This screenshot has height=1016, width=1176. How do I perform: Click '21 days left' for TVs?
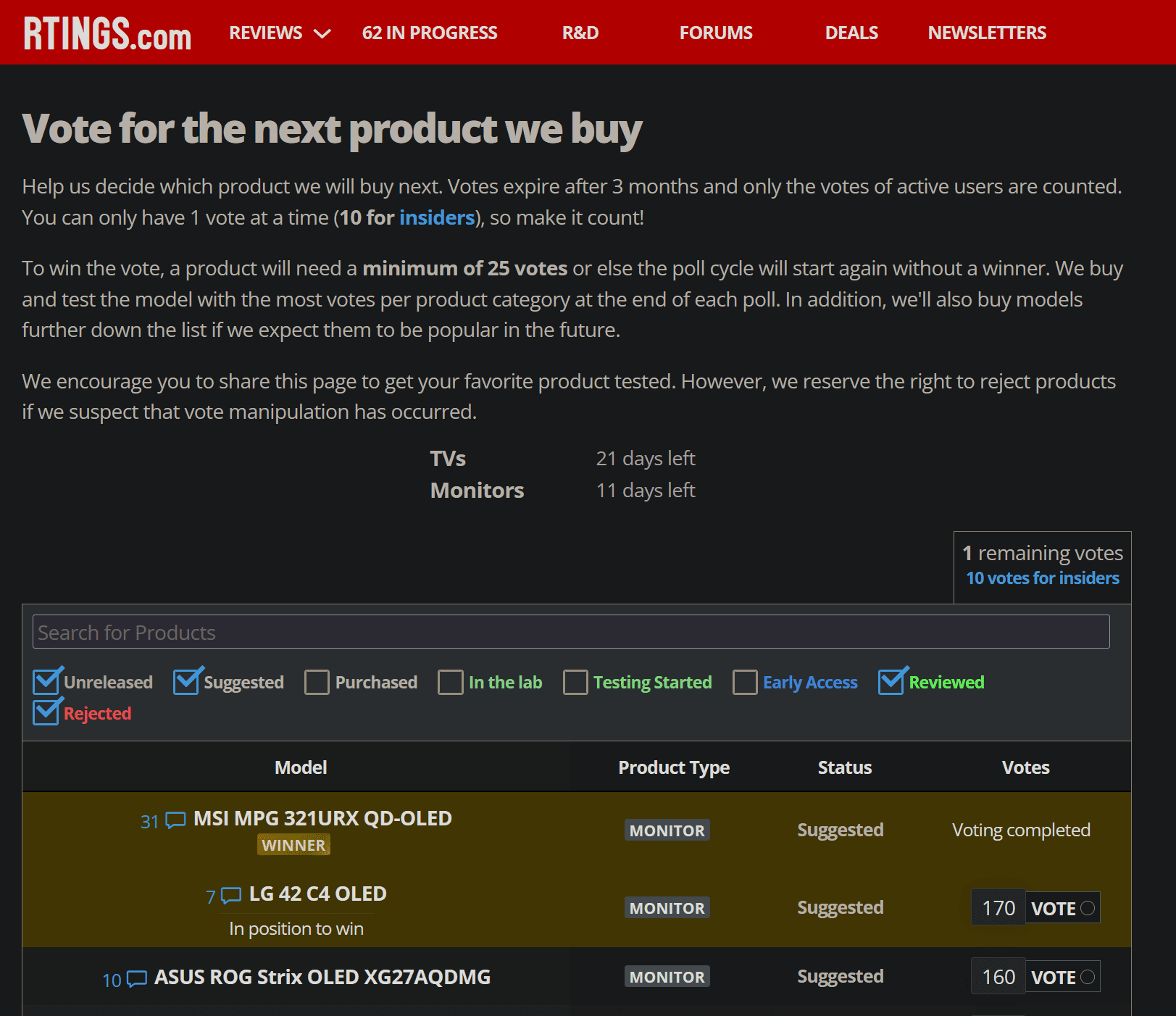tap(646, 458)
